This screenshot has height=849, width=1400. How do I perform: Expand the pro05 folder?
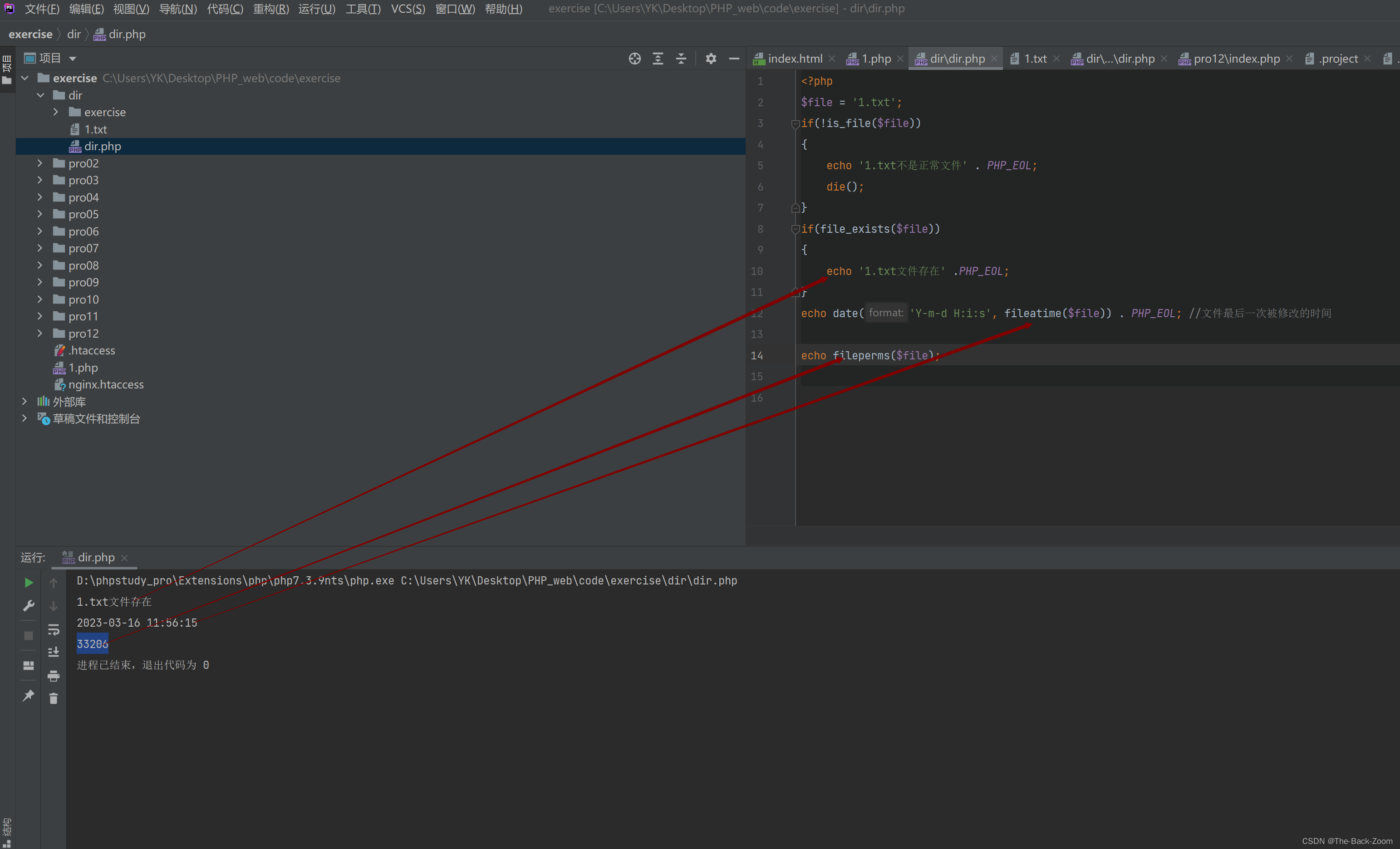(40, 214)
